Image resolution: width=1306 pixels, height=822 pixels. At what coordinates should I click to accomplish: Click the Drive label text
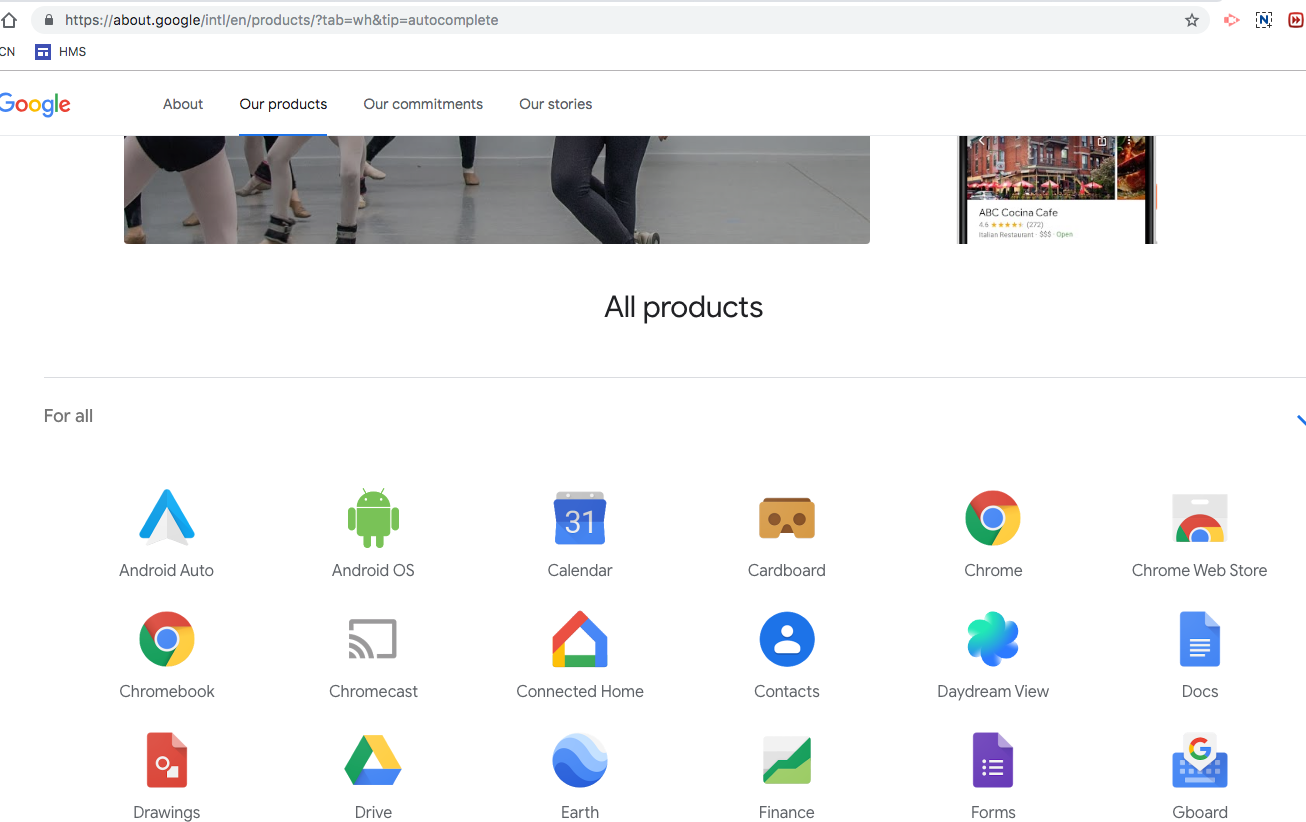click(x=373, y=812)
